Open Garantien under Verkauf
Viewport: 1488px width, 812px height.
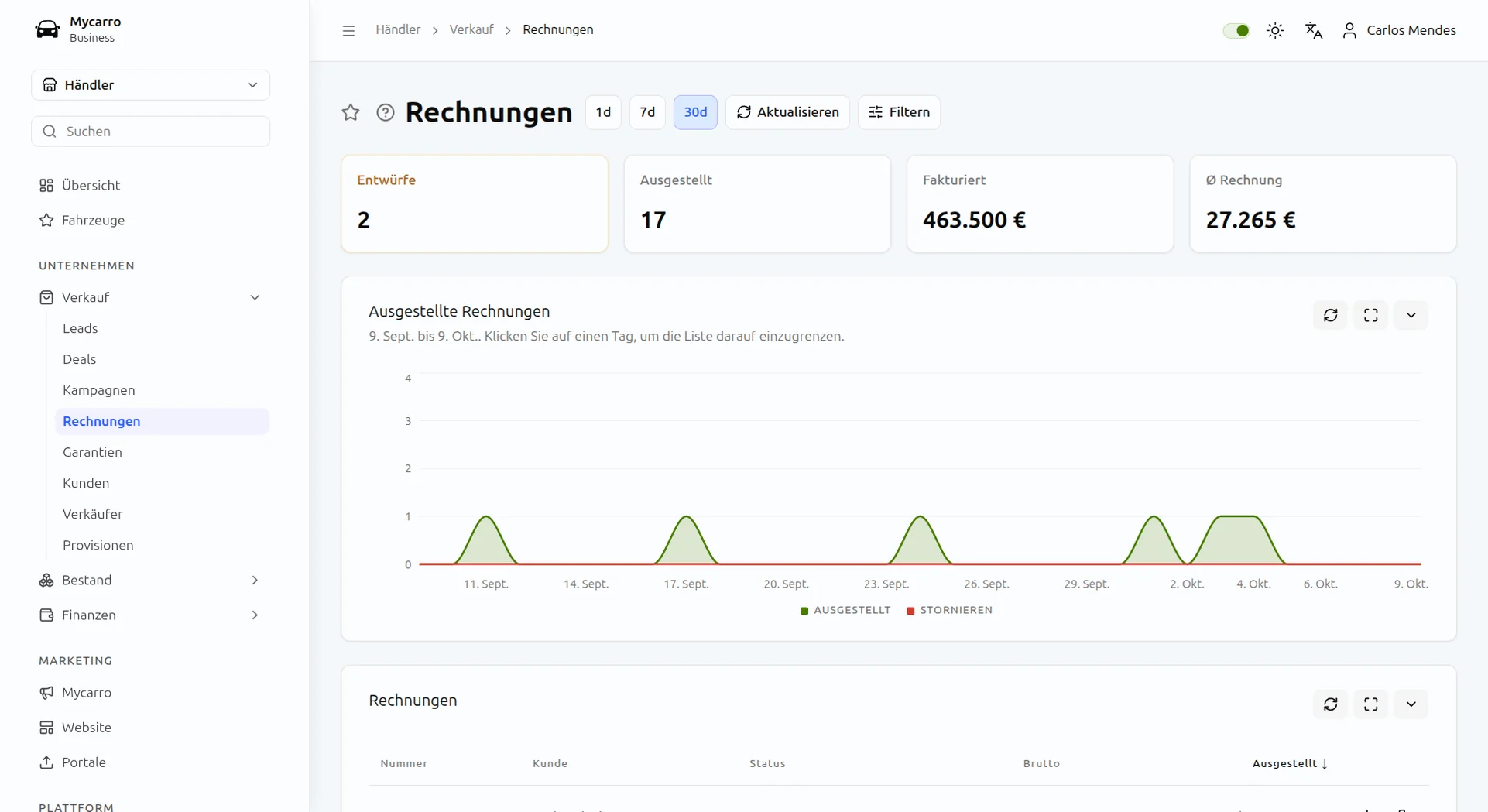coord(93,452)
